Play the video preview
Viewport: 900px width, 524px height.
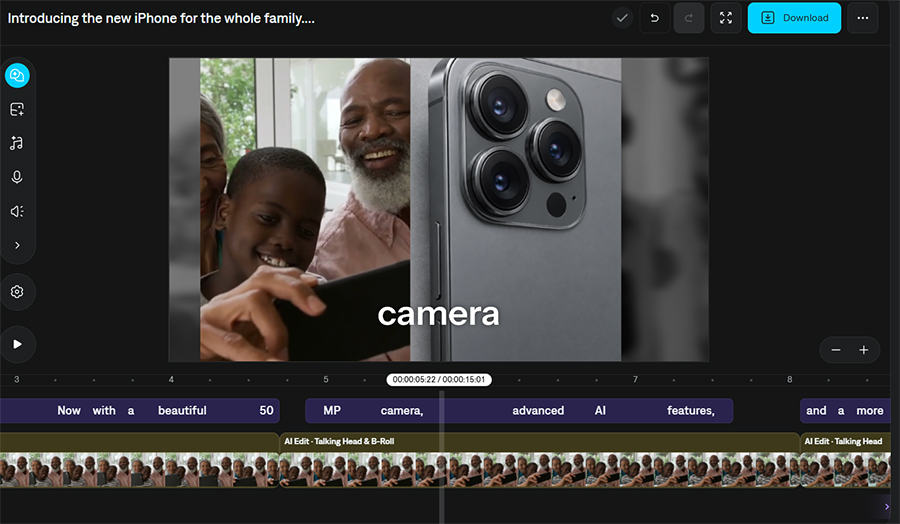click(17, 344)
